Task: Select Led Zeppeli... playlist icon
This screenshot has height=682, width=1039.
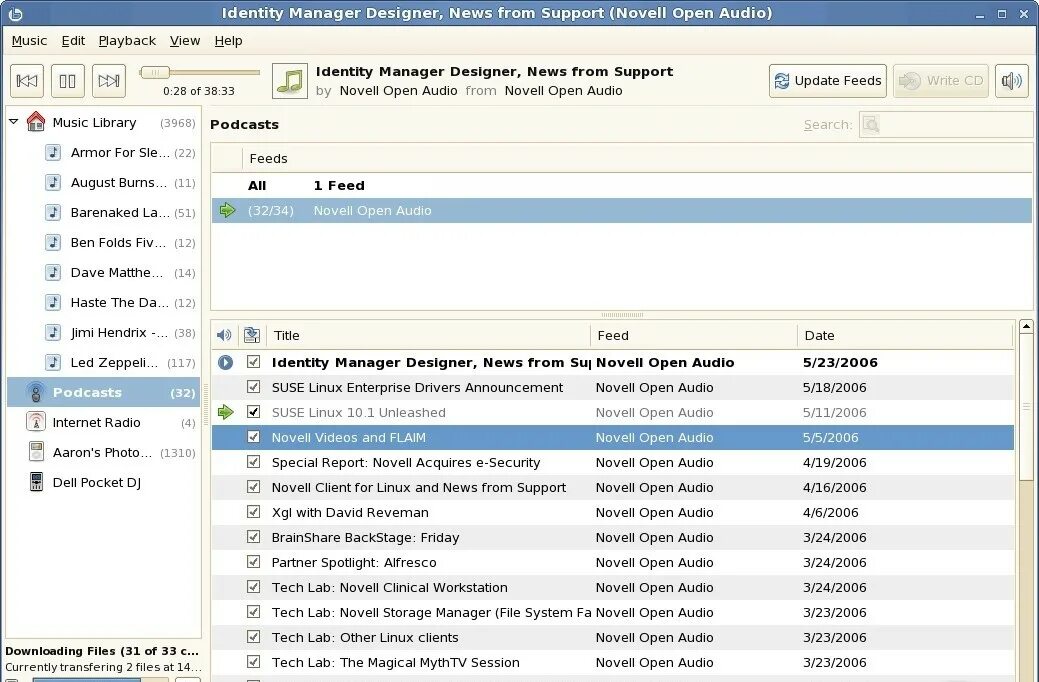Action: pyautogui.click(x=53, y=363)
